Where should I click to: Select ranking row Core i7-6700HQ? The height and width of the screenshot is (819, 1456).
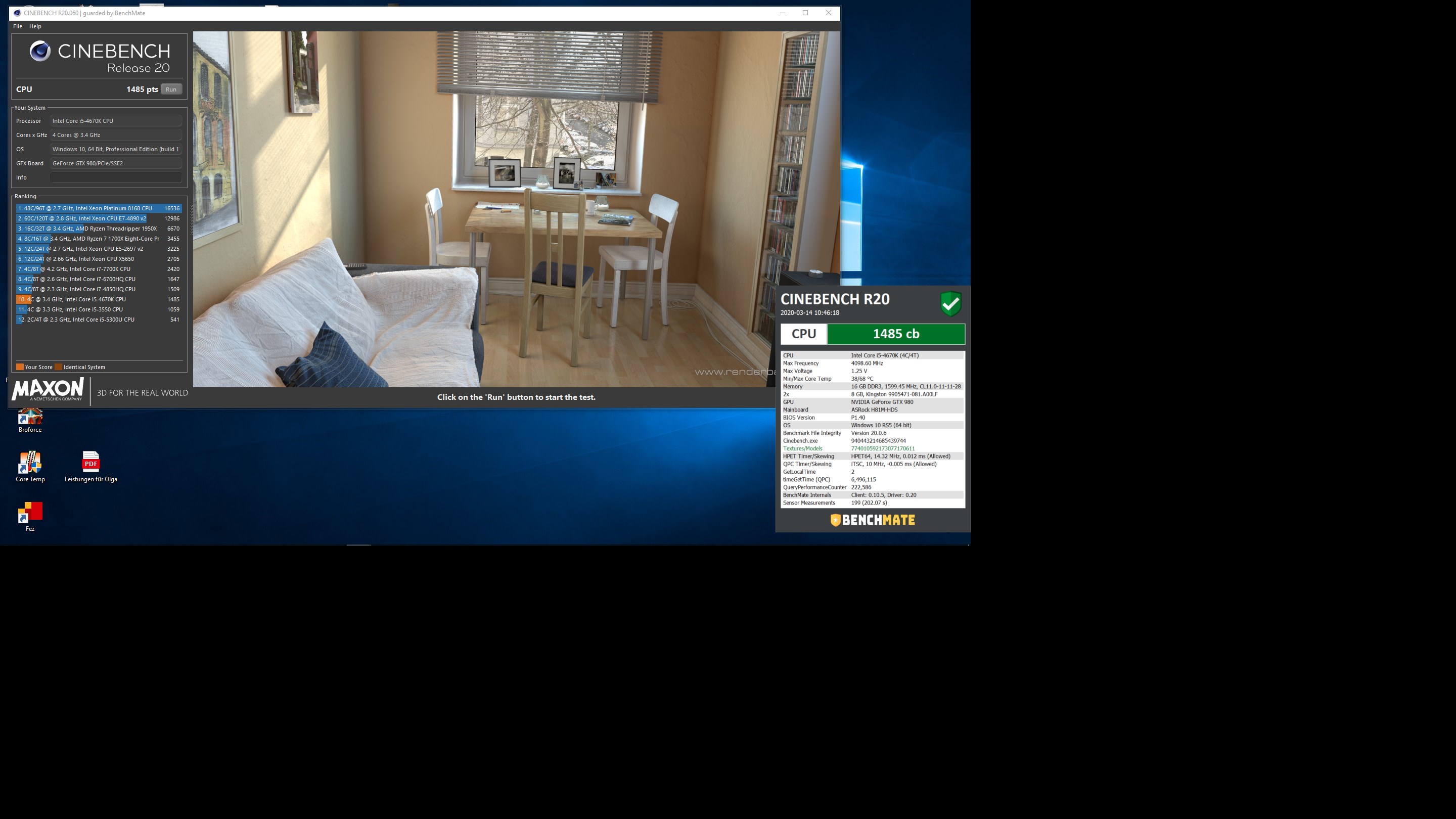(x=99, y=279)
